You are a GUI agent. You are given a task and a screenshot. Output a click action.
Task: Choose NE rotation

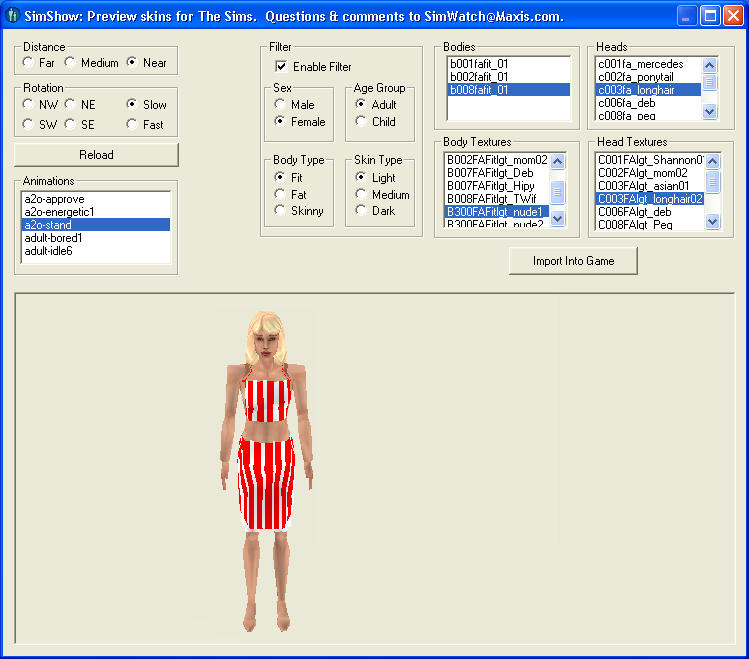(80, 105)
